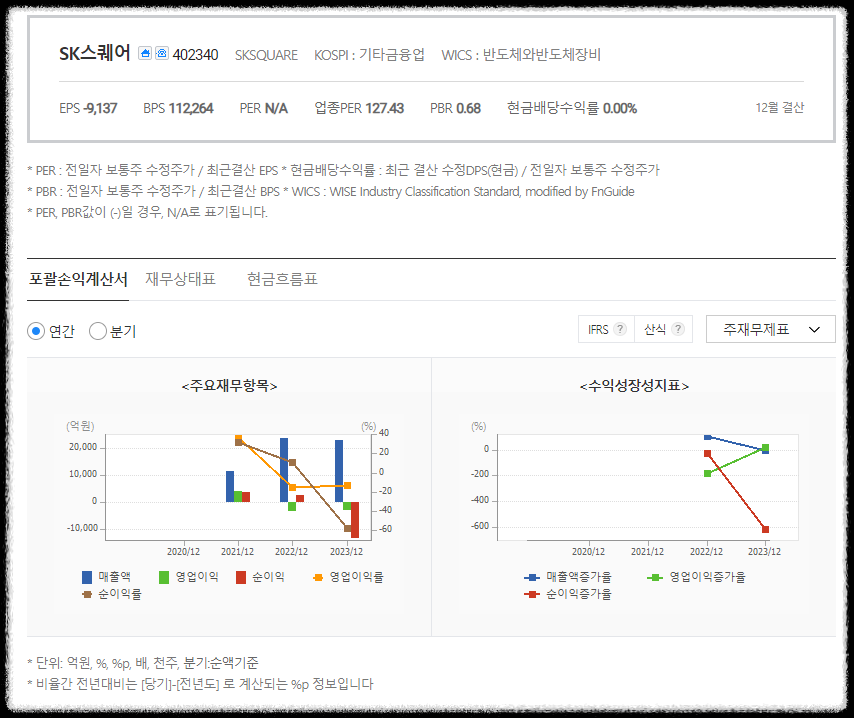Toggle the 영업이익 legend swatch
The height and width of the screenshot is (718, 854).
pos(164,577)
